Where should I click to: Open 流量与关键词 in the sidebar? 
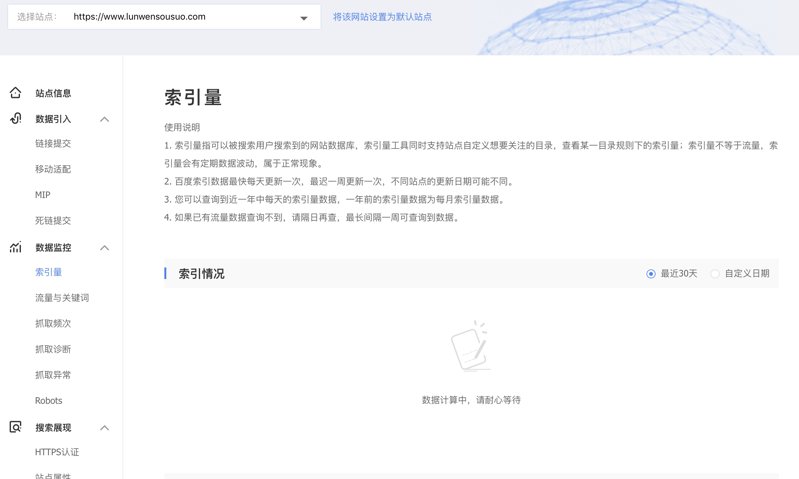(x=62, y=298)
